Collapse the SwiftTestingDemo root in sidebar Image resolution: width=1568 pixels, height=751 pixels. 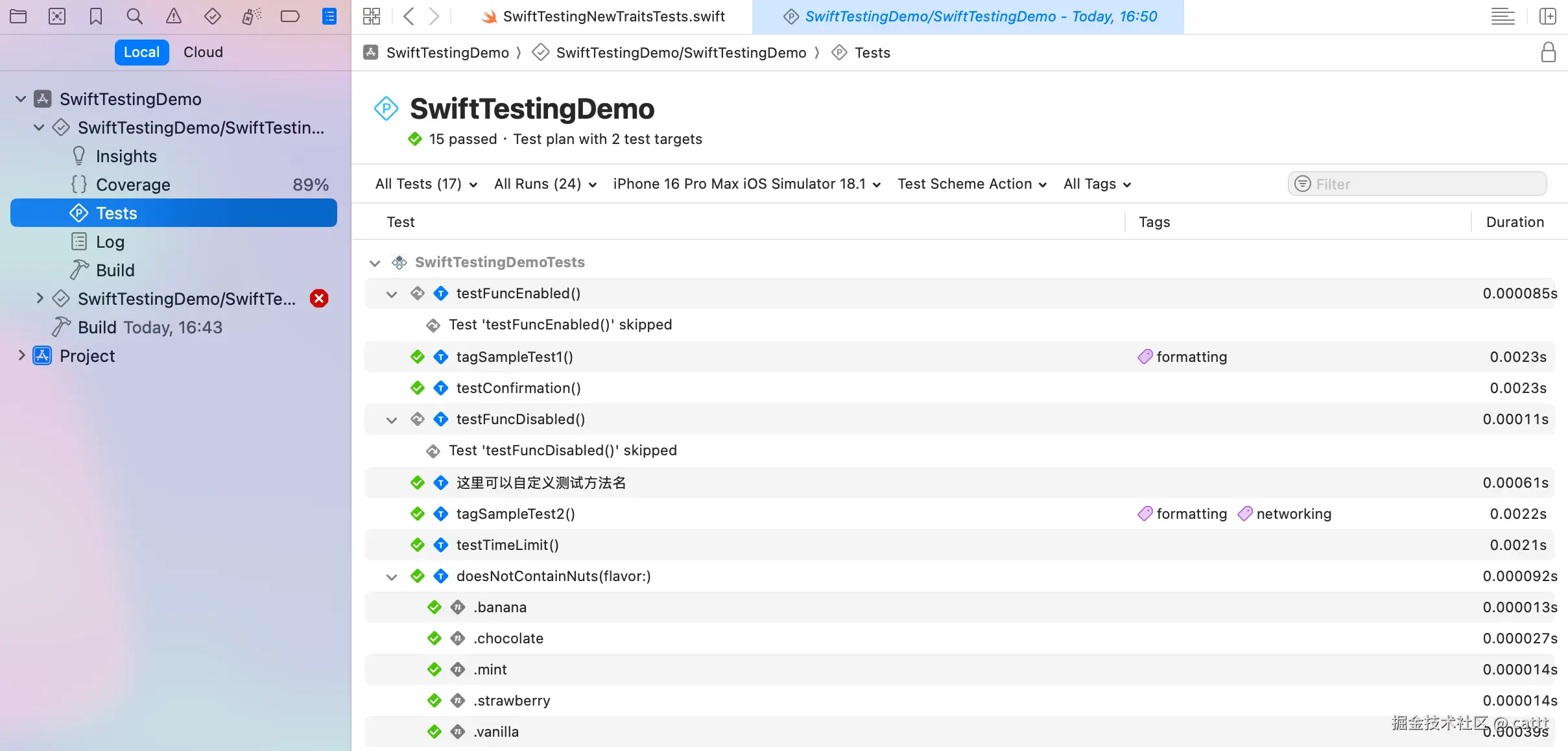coord(21,99)
